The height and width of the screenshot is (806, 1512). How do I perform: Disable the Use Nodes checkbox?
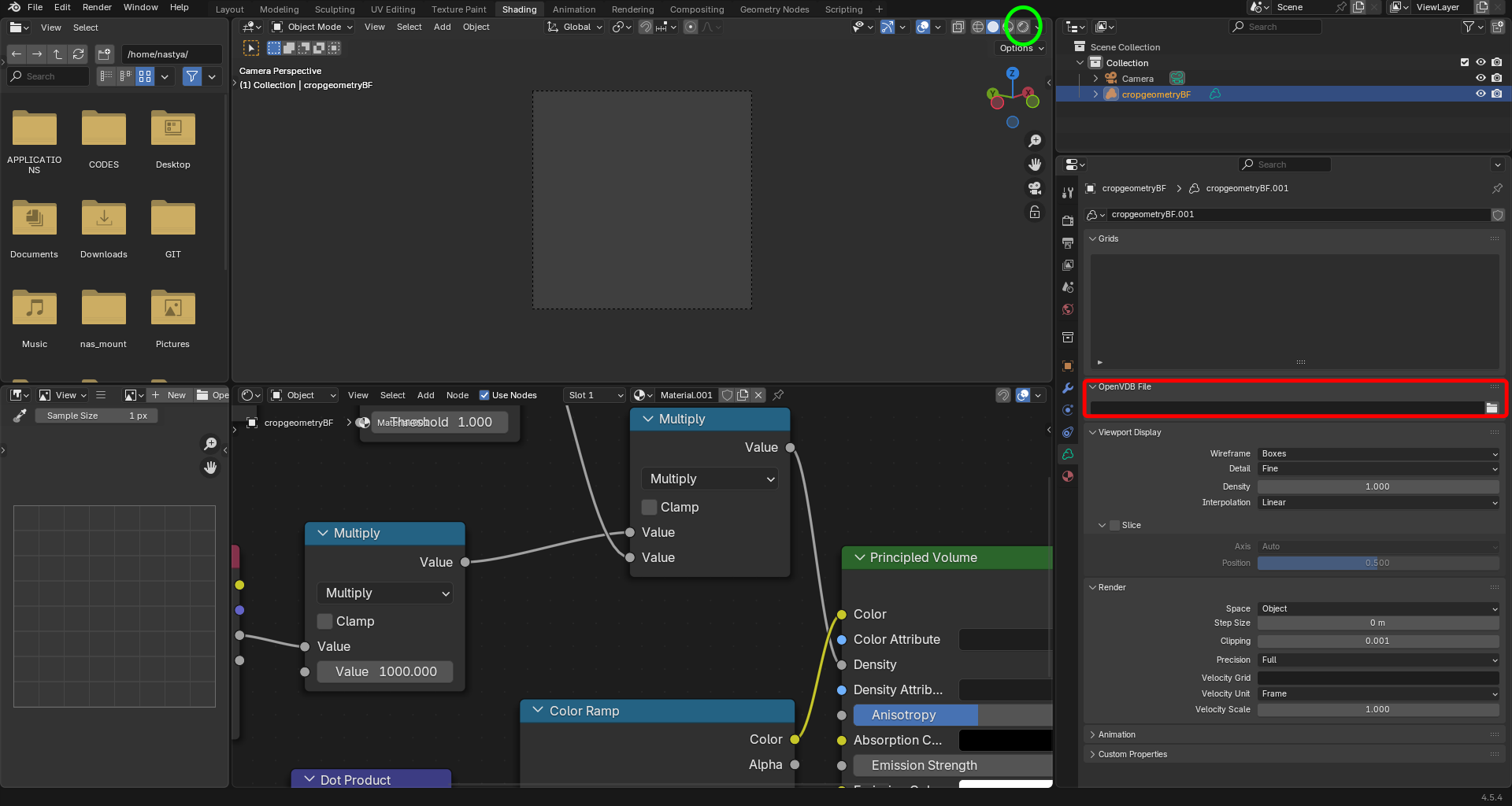(x=484, y=395)
